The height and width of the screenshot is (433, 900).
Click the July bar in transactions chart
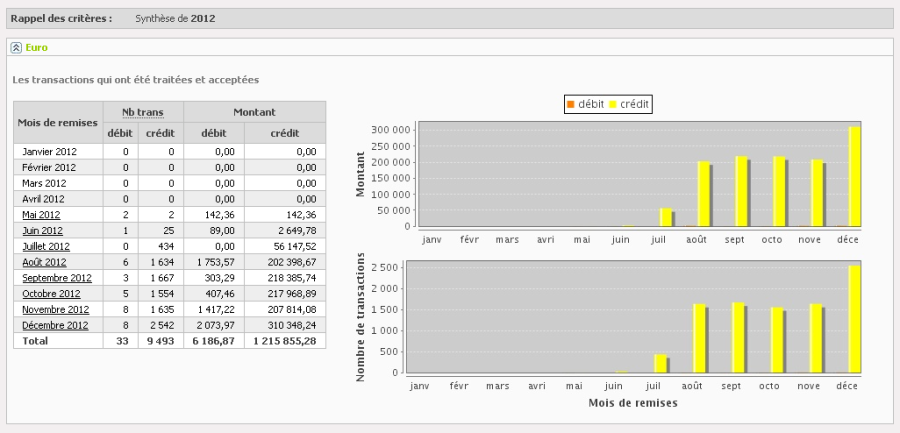click(660, 364)
